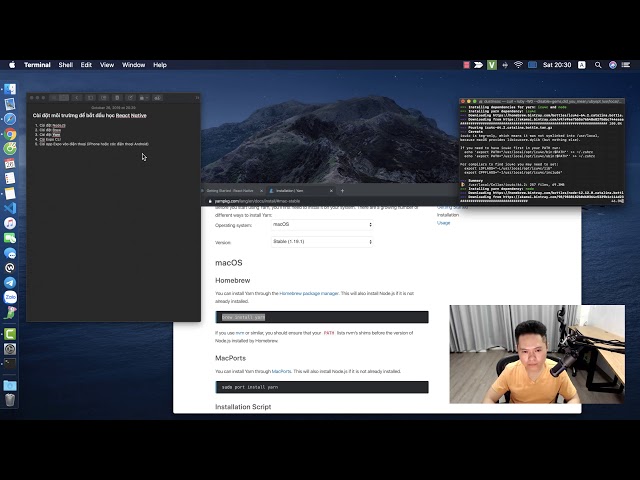Image resolution: width=640 pixels, height=480 pixels.
Task: Click the Notes delete (trash) button
Action: click(117, 98)
